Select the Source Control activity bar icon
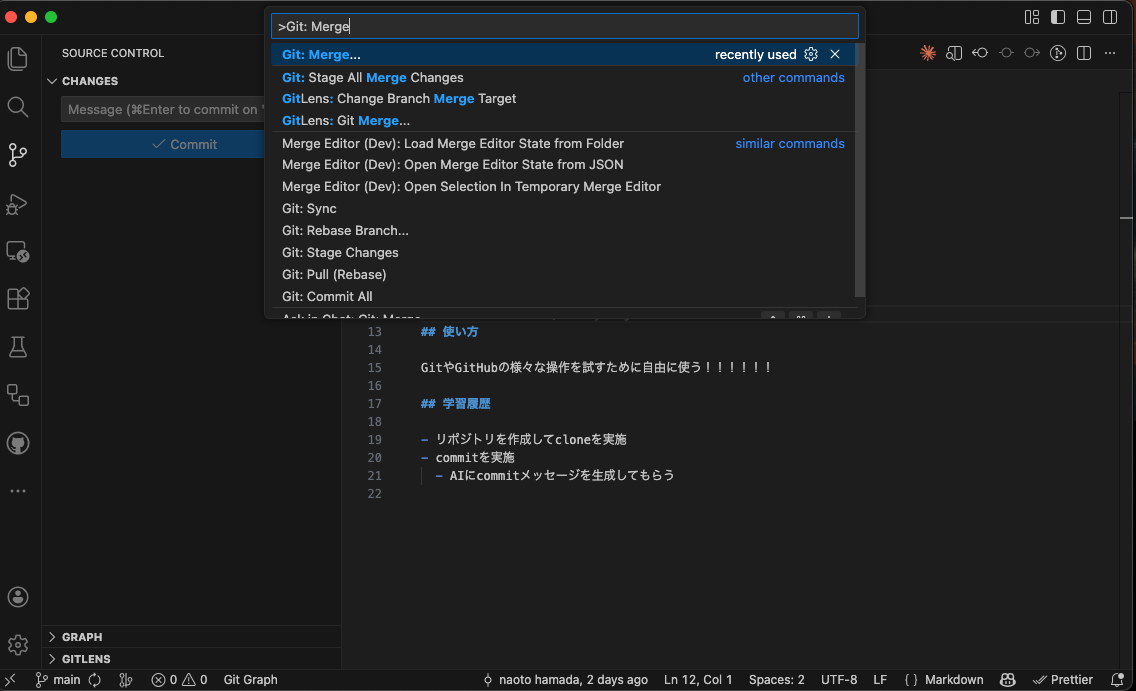The image size is (1136, 691). click(18, 155)
